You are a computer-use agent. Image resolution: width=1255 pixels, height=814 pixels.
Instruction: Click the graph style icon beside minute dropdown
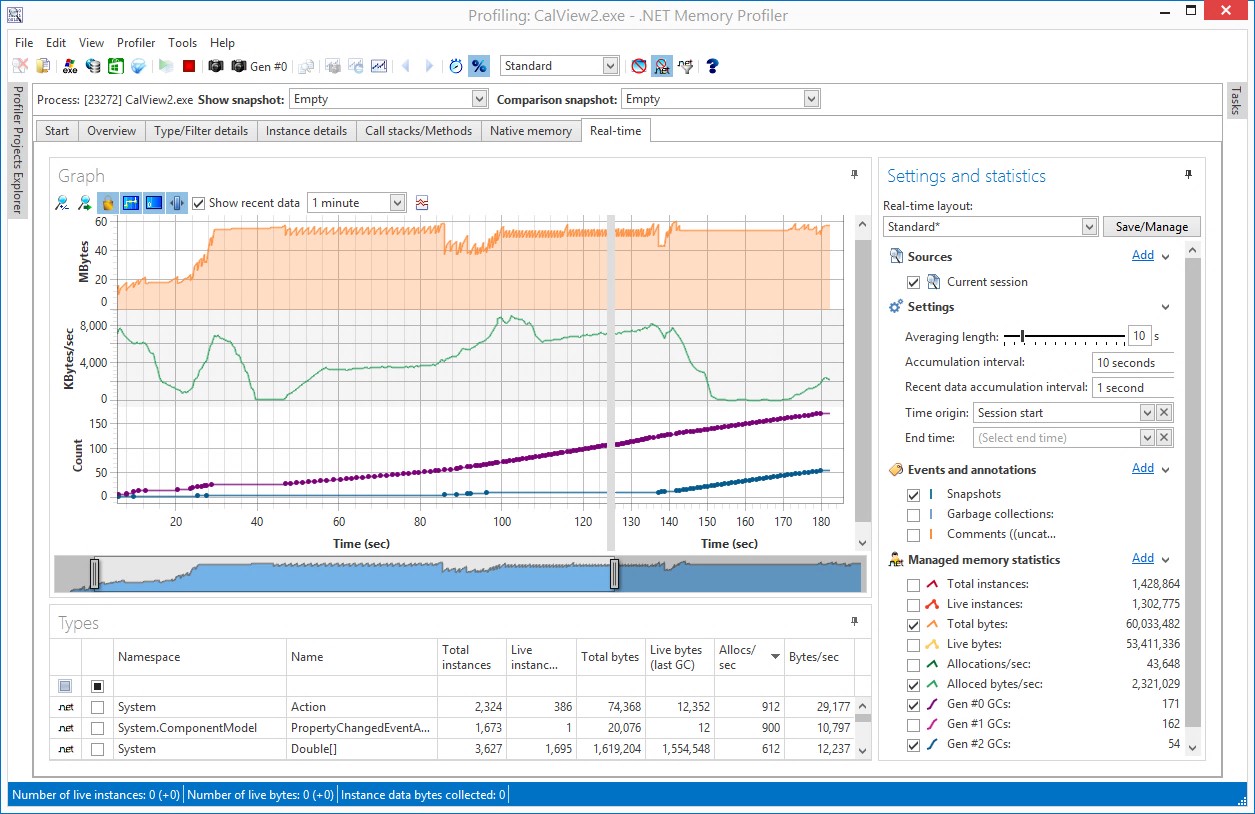click(x=421, y=202)
